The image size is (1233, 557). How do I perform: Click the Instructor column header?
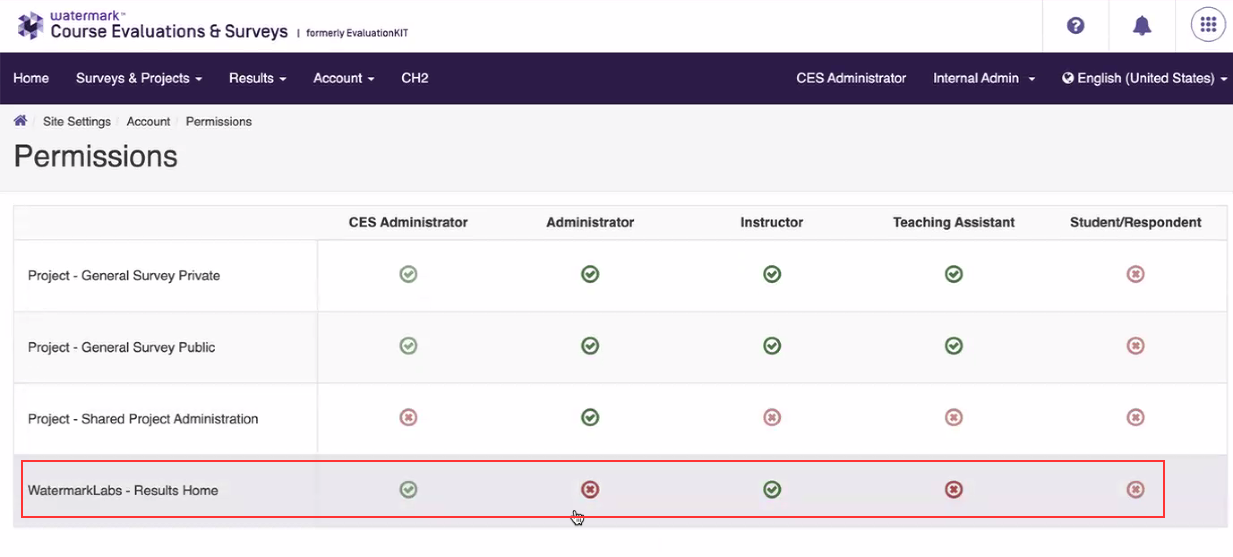pyautogui.click(x=772, y=222)
